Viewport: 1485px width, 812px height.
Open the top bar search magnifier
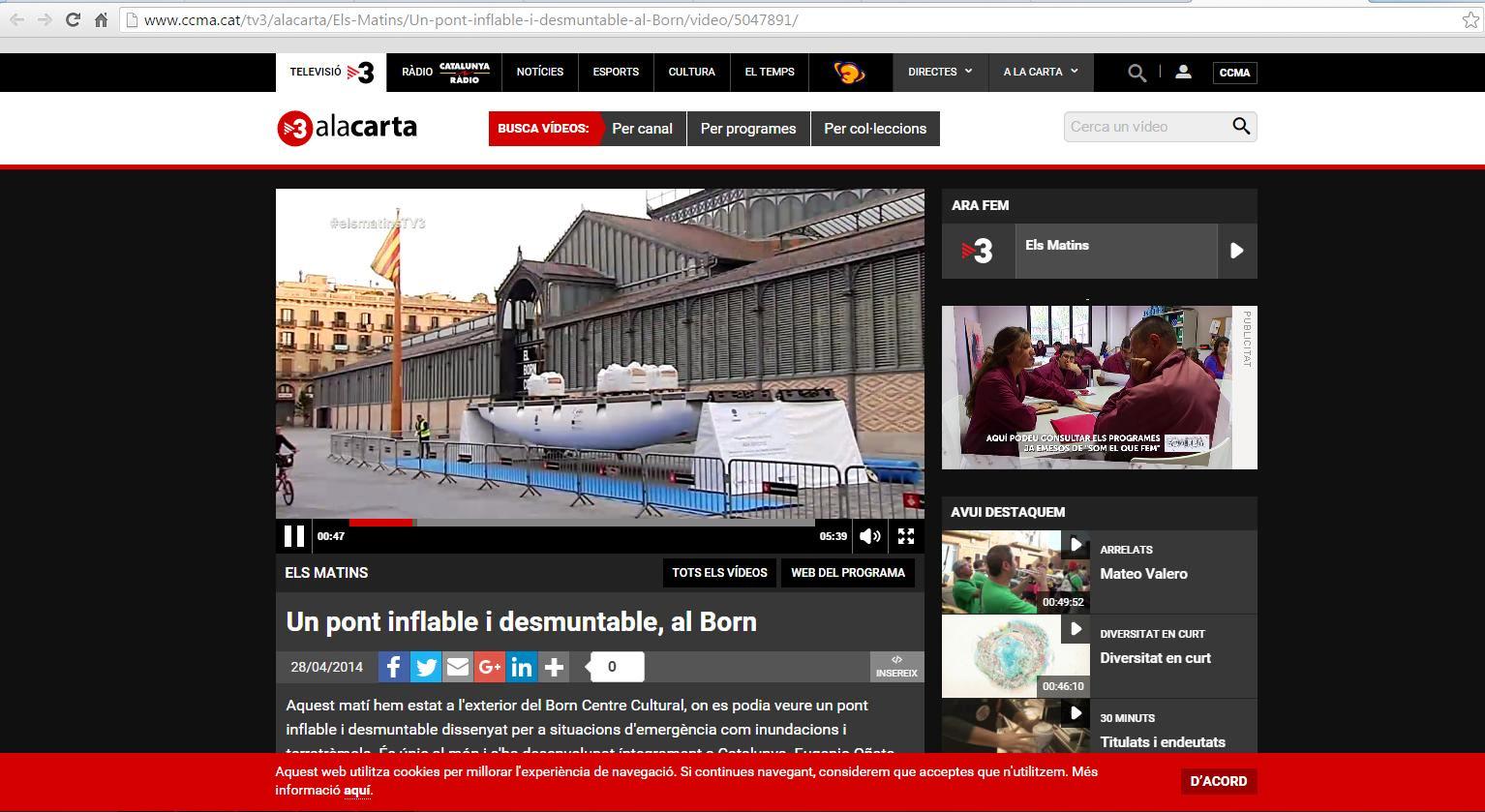tap(1137, 73)
